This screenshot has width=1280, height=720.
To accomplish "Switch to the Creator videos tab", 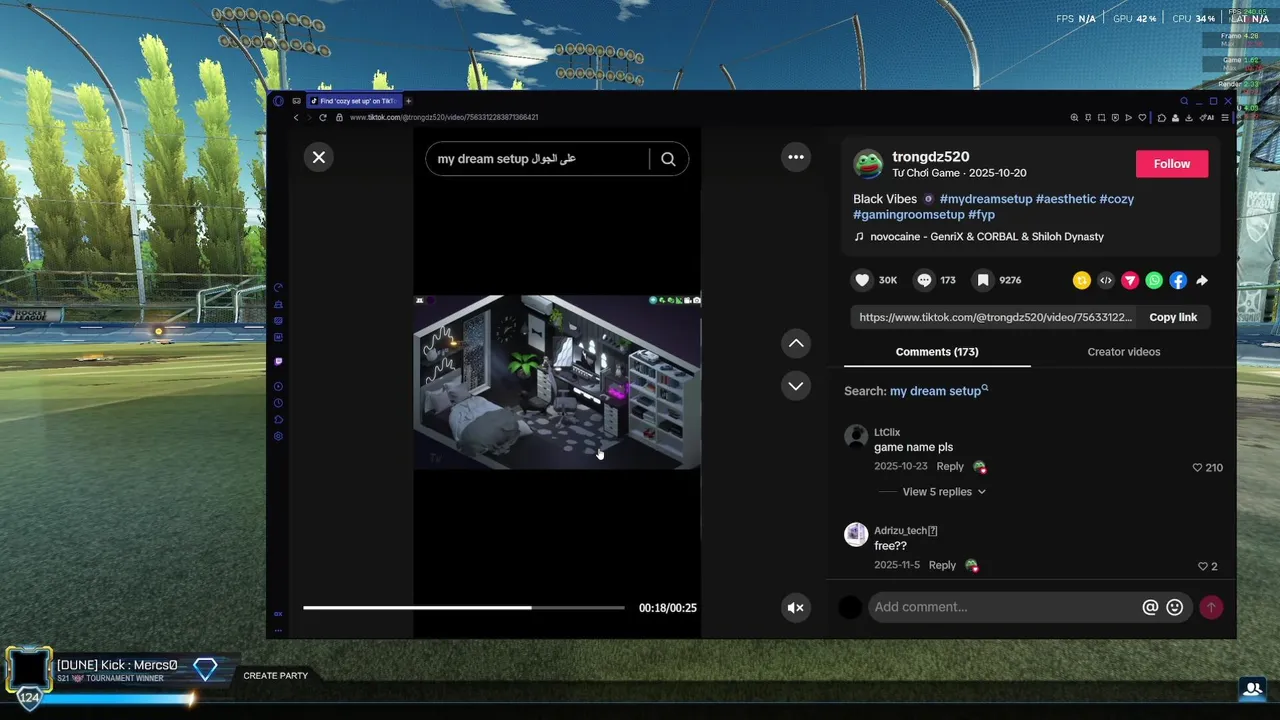I will point(1124,352).
